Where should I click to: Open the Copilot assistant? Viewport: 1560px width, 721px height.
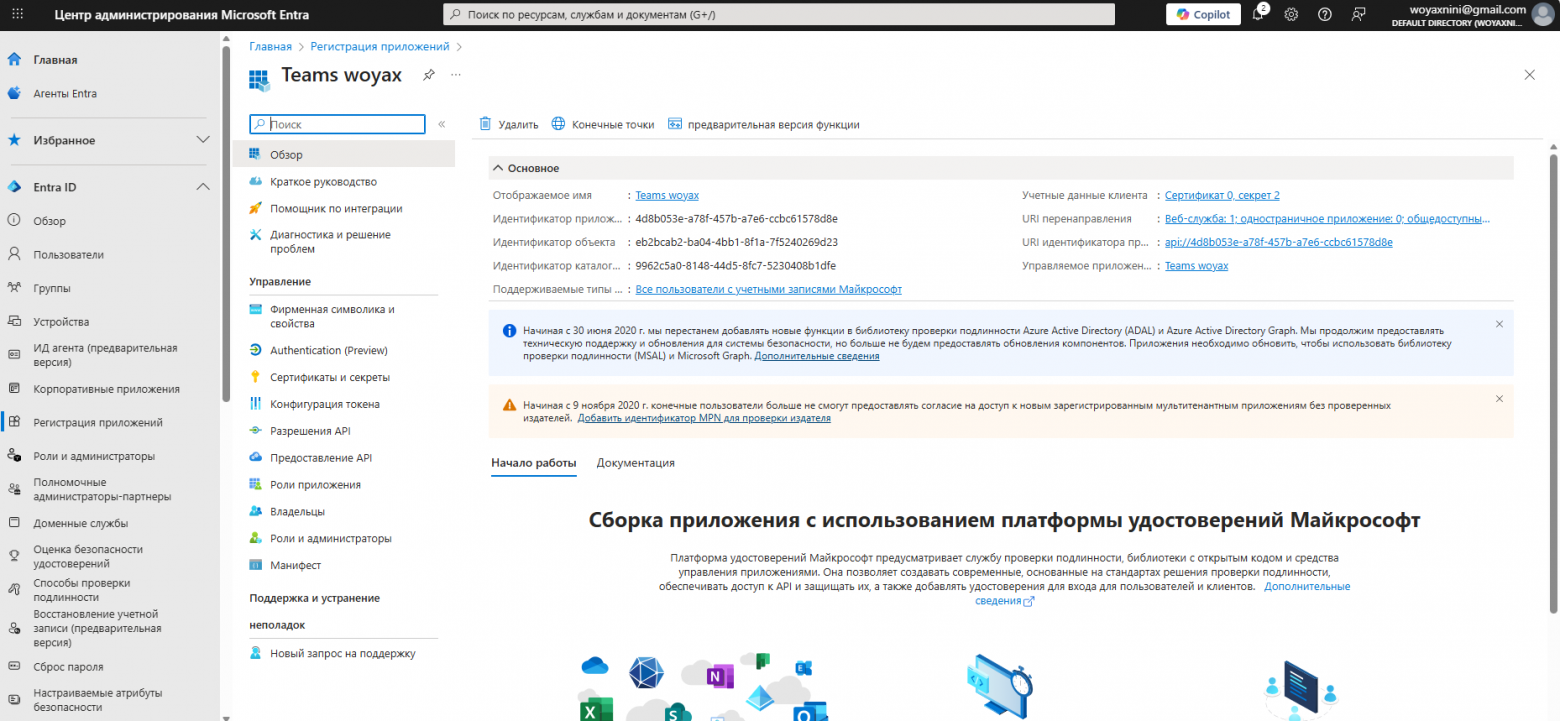(x=1203, y=14)
